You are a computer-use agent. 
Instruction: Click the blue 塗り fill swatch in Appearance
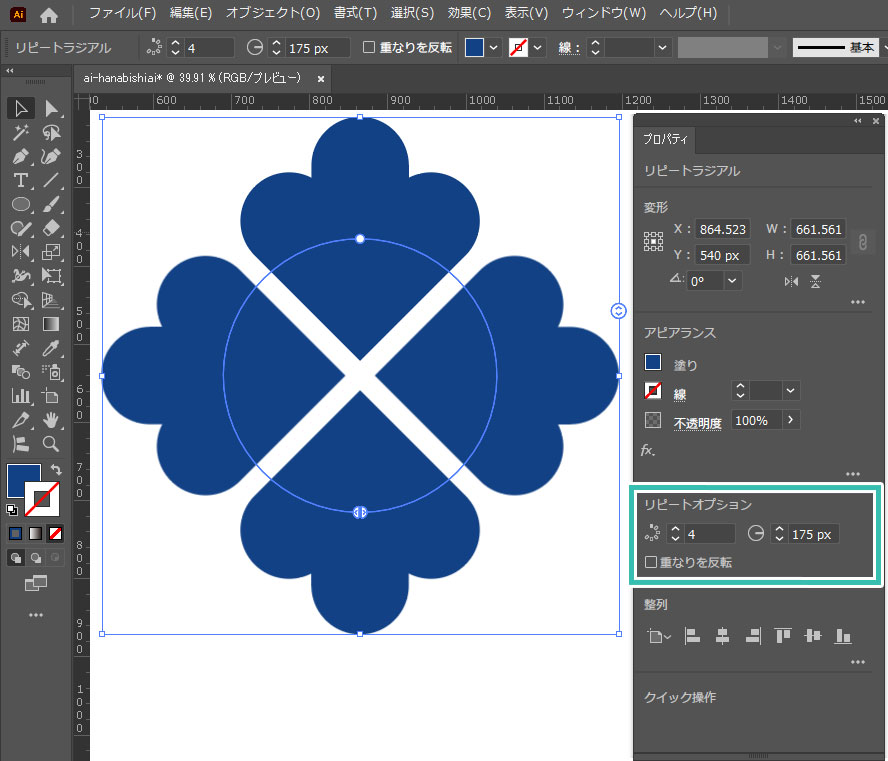tap(653, 363)
